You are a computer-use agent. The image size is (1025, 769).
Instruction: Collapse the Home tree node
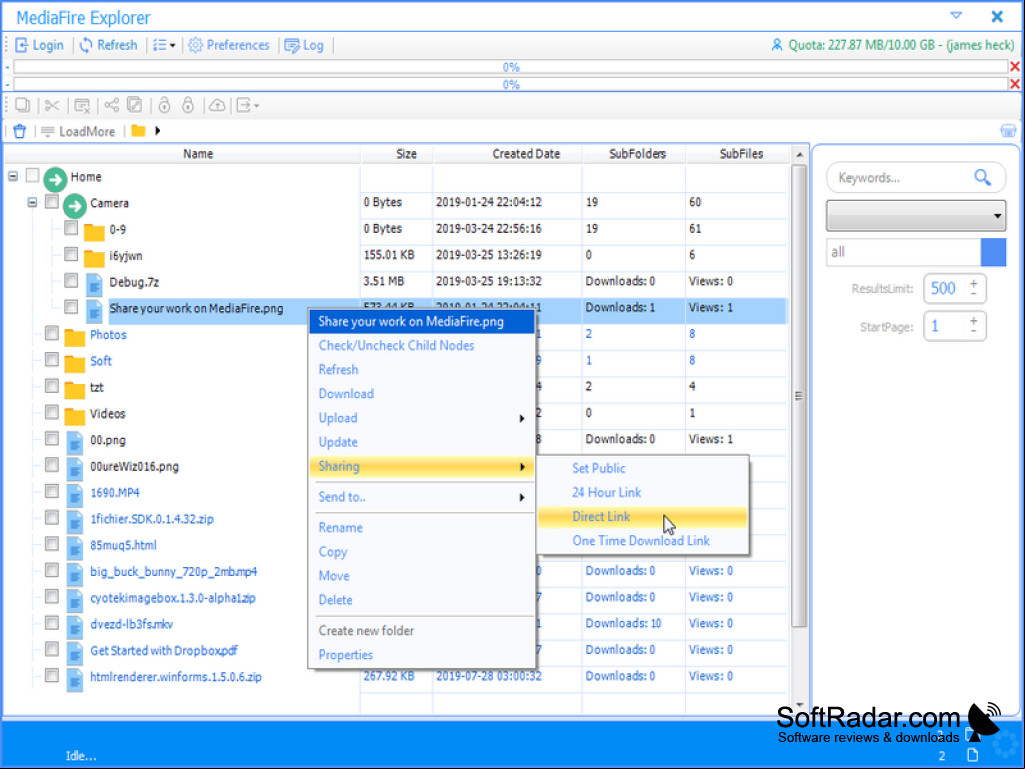13,176
